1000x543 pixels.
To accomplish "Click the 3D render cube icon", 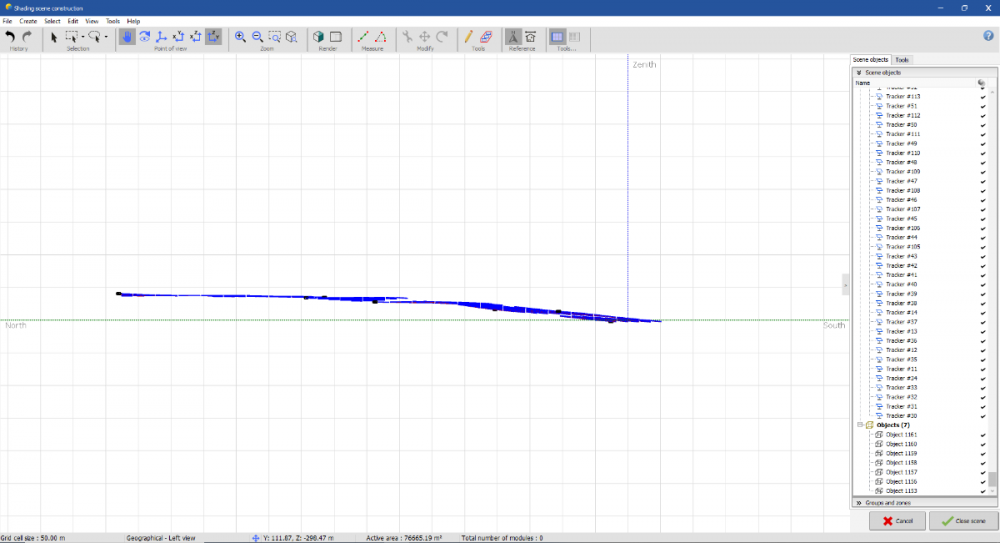I will pyautogui.click(x=319, y=37).
